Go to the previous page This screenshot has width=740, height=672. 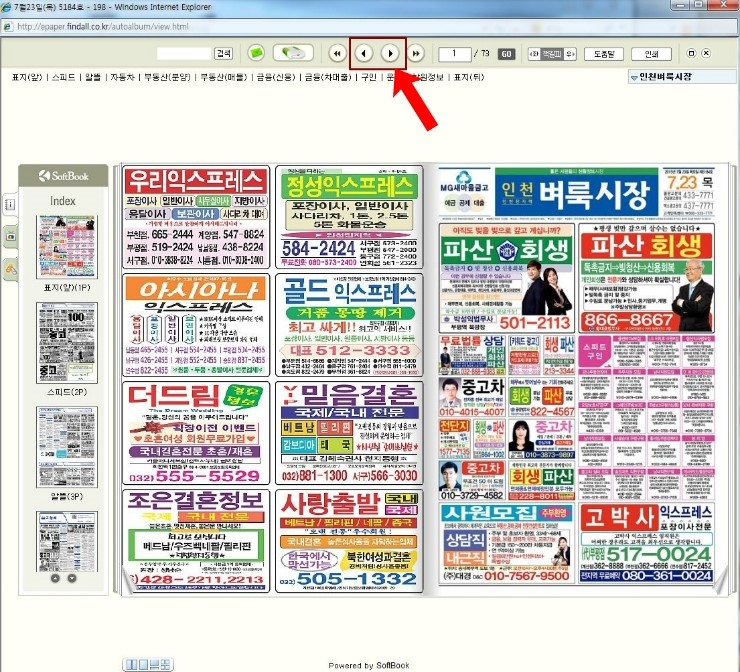coord(363,53)
